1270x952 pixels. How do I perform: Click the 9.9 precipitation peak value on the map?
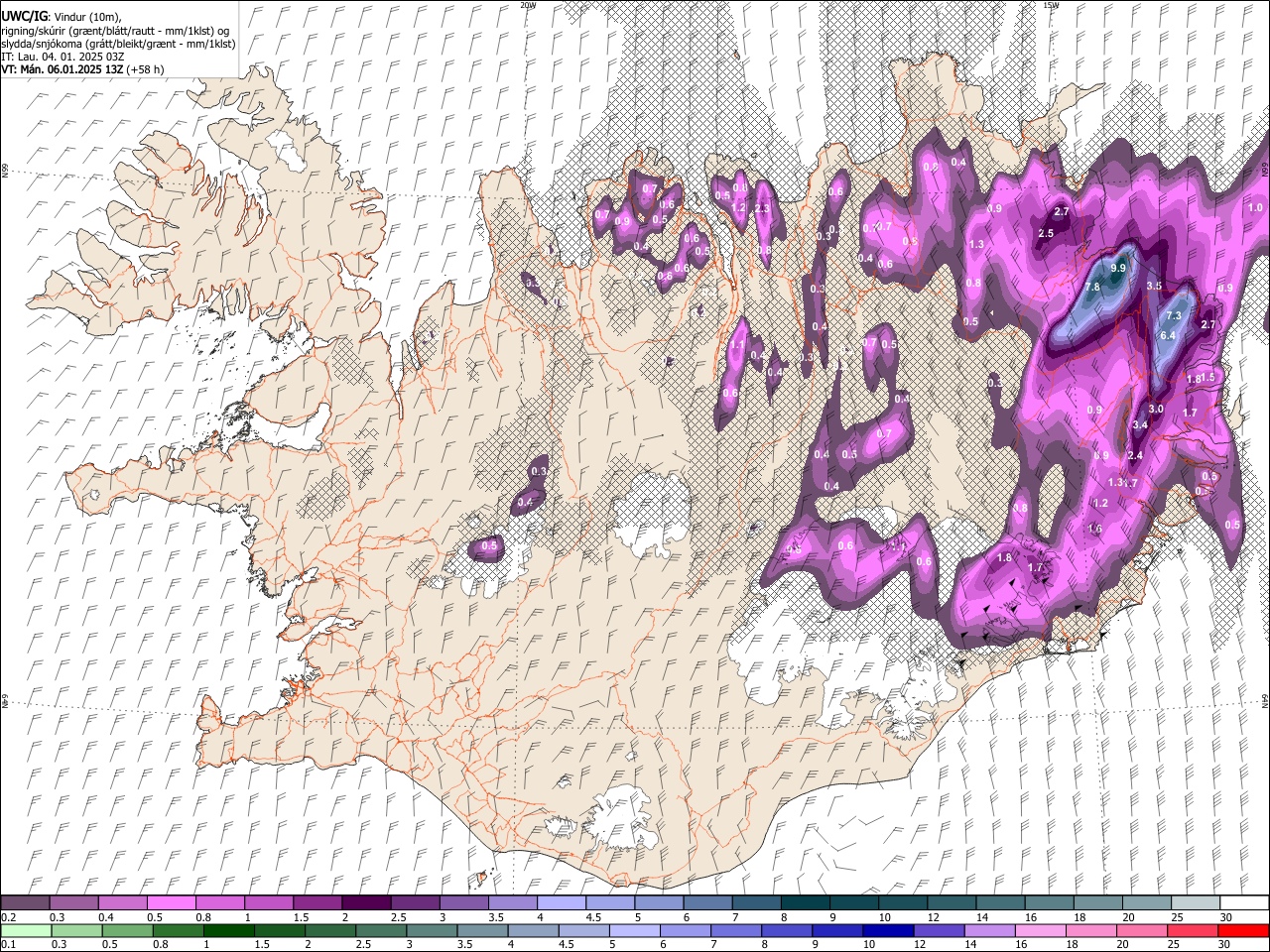[1118, 268]
